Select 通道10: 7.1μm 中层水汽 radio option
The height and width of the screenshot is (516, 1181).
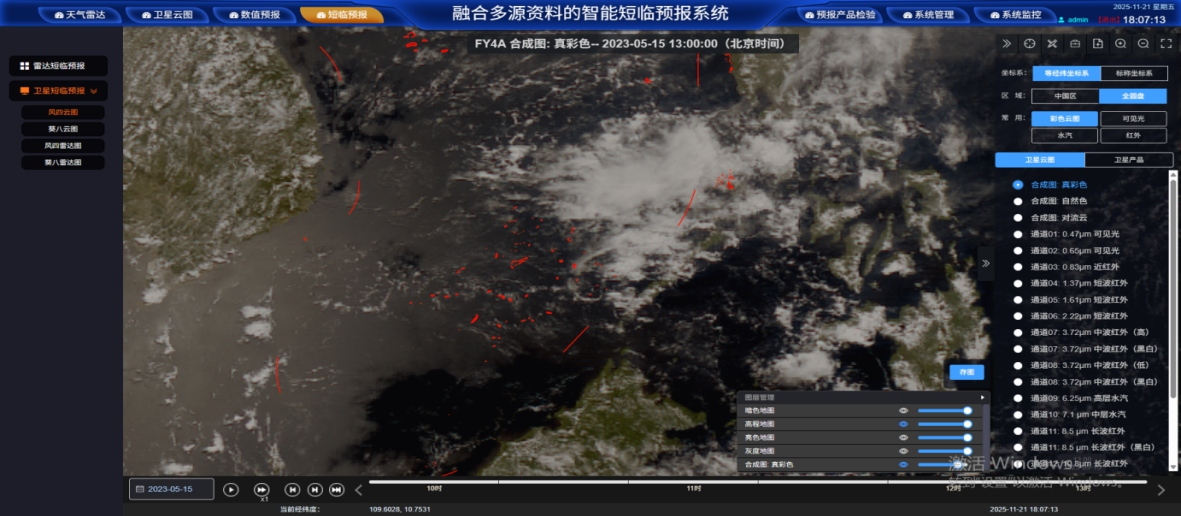point(1018,414)
